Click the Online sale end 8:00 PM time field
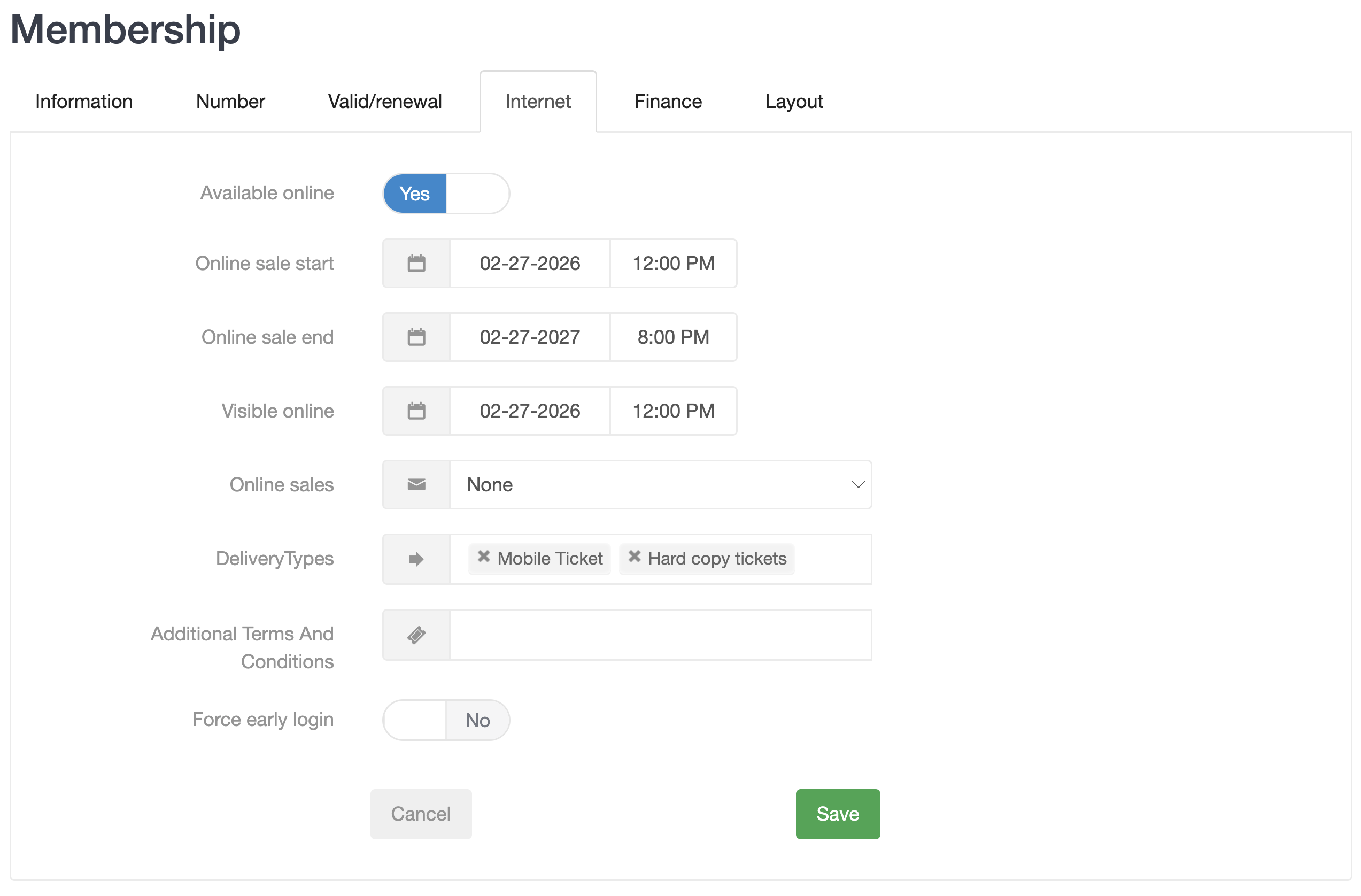This screenshot has height=896, width=1361. tap(673, 337)
